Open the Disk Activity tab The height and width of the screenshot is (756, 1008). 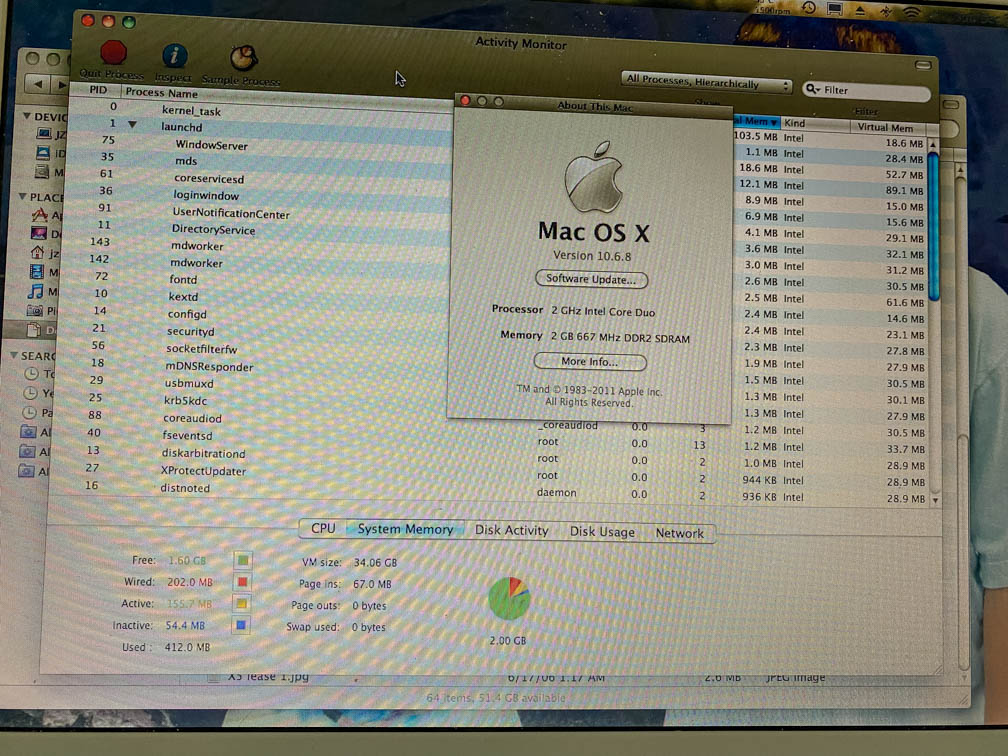(512, 530)
